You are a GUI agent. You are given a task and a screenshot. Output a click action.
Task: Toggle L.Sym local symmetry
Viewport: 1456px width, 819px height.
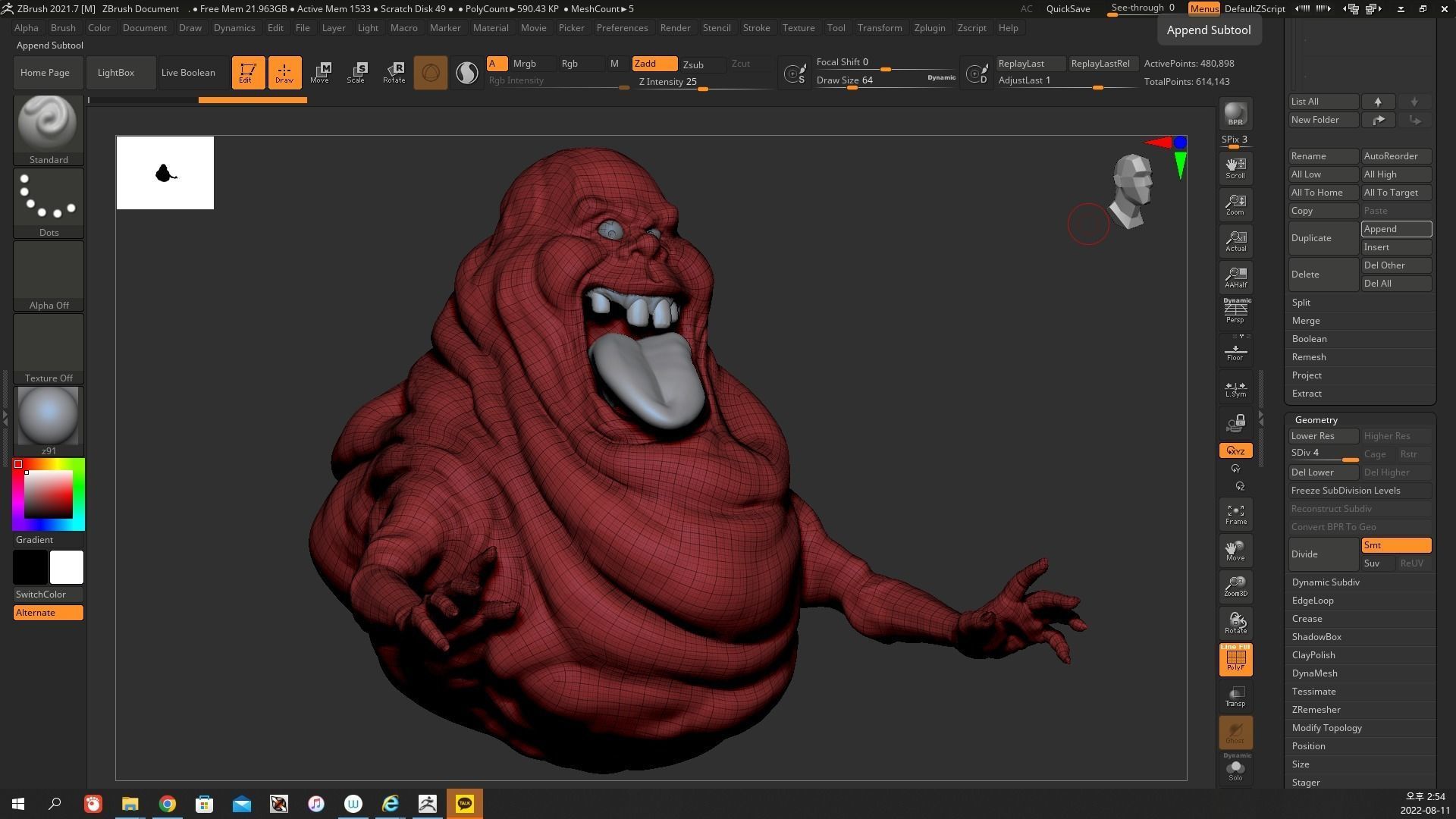1235,388
